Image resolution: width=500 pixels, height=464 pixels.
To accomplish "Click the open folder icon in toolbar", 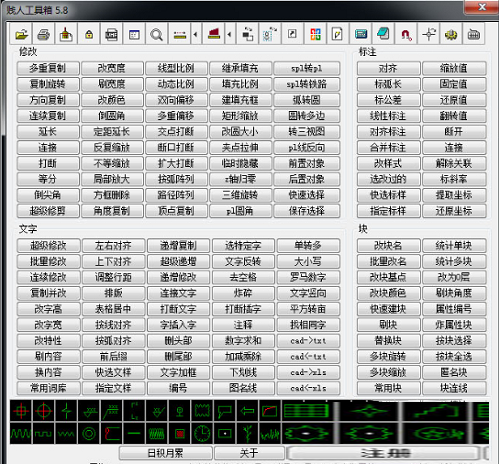I will point(21,34).
